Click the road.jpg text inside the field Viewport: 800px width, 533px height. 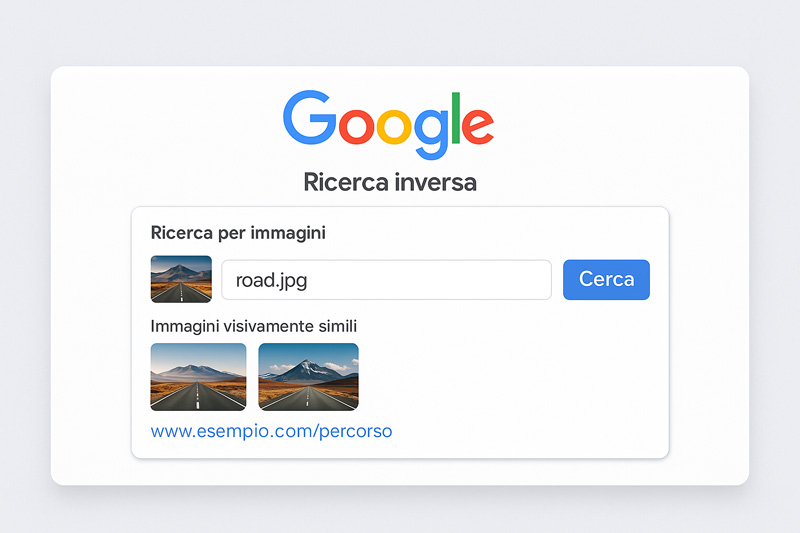tap(271, 281)
